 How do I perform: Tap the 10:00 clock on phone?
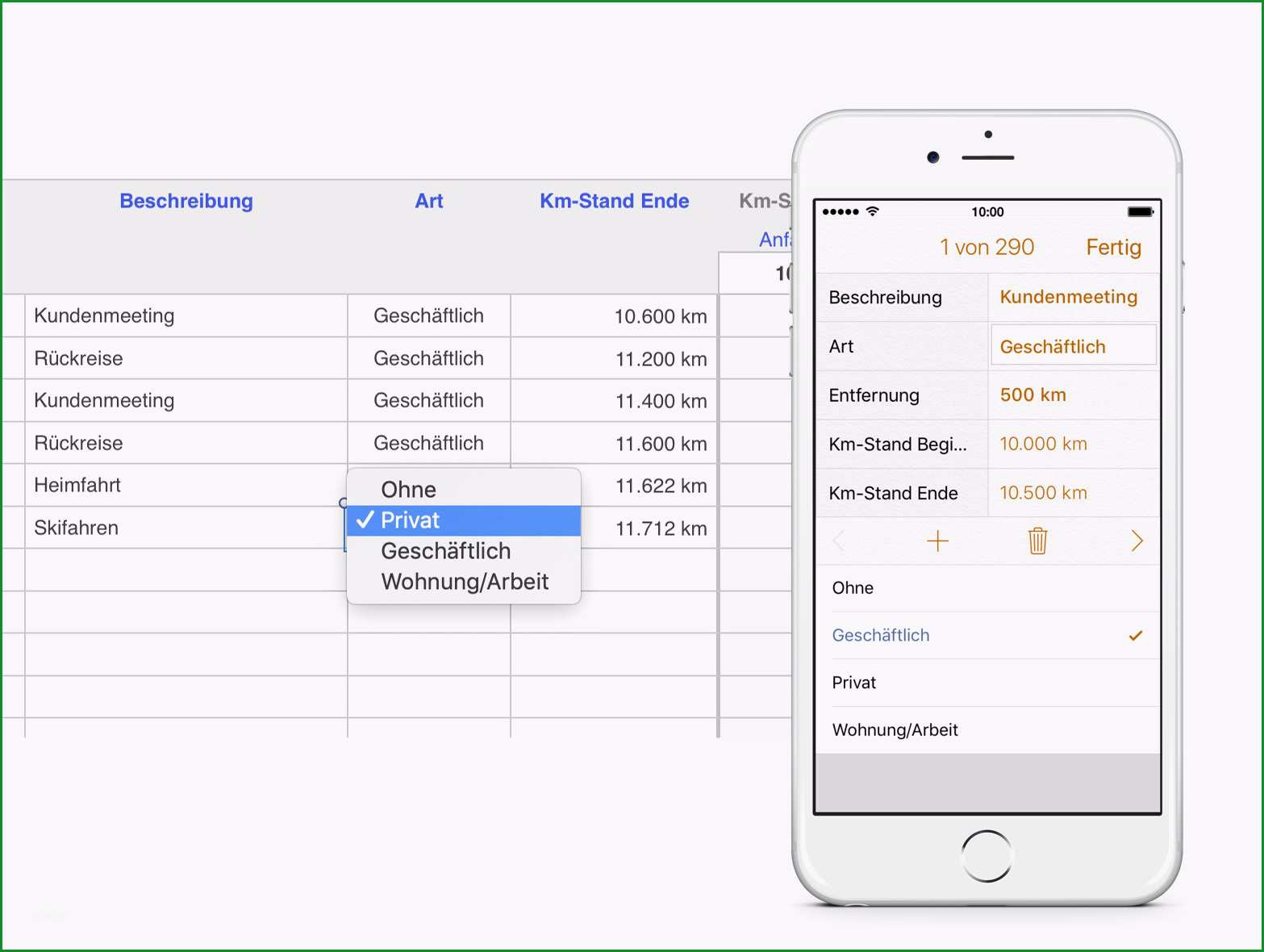coord(987,212)
